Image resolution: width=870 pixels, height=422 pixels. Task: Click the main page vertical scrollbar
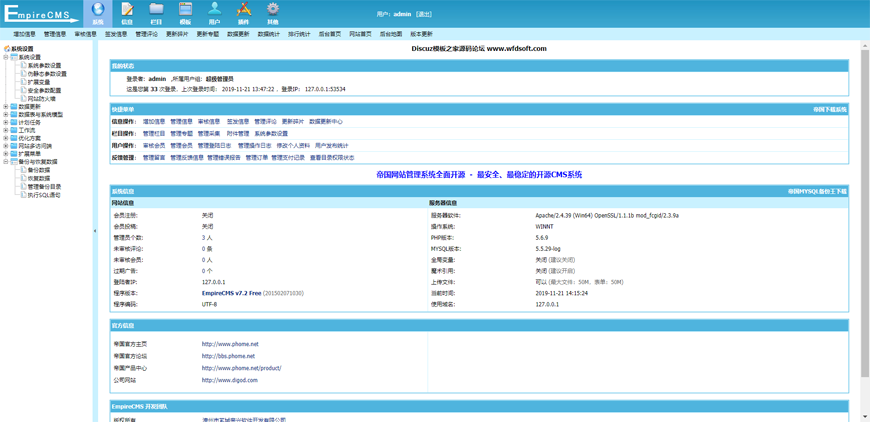tap(865, 213)
